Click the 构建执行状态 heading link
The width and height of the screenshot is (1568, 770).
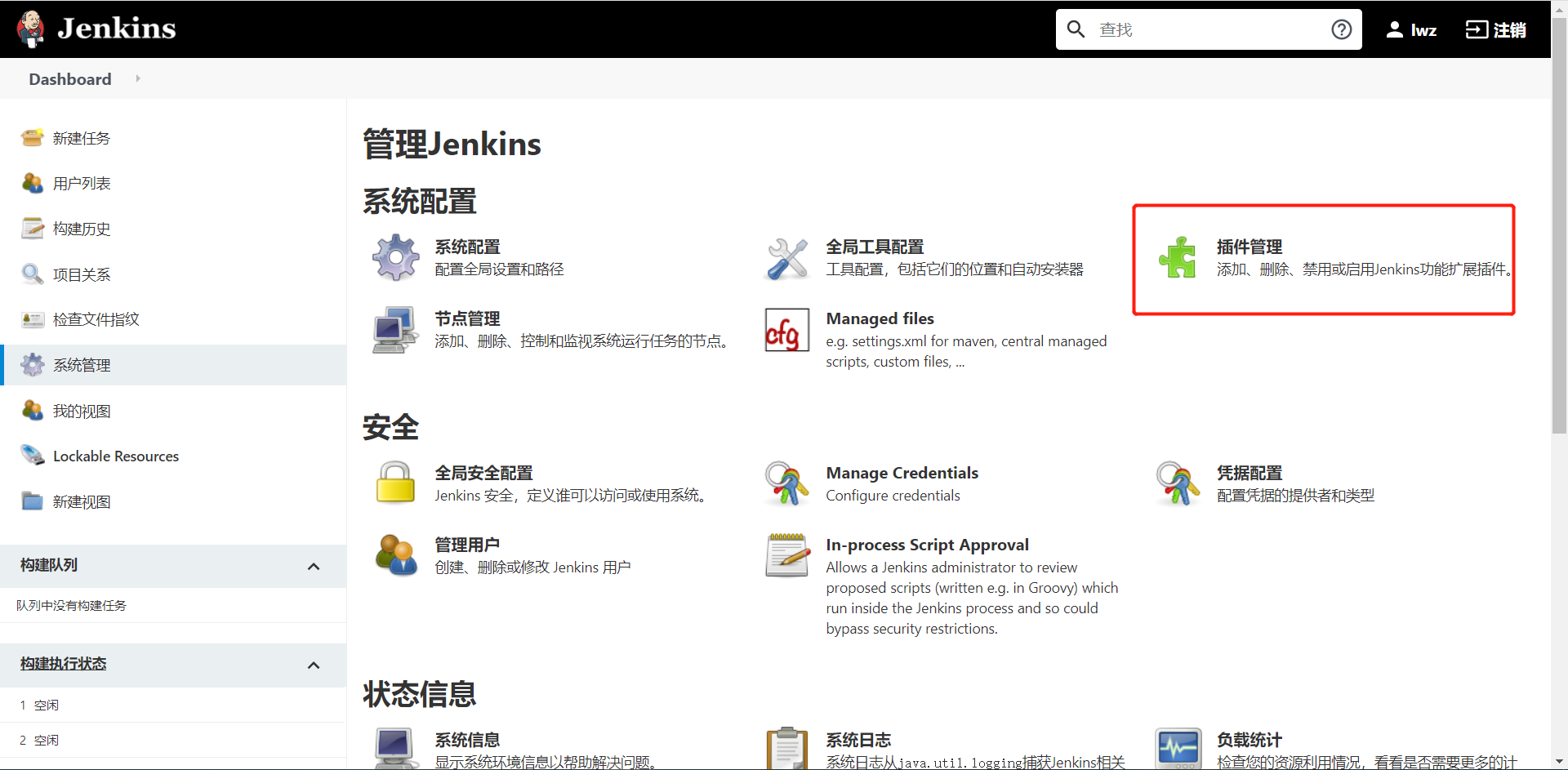tap(64, 664)
